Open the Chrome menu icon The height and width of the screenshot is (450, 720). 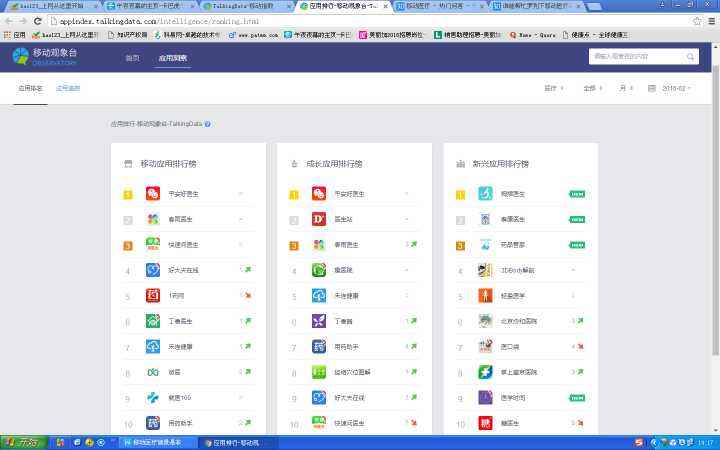point(711,21)
